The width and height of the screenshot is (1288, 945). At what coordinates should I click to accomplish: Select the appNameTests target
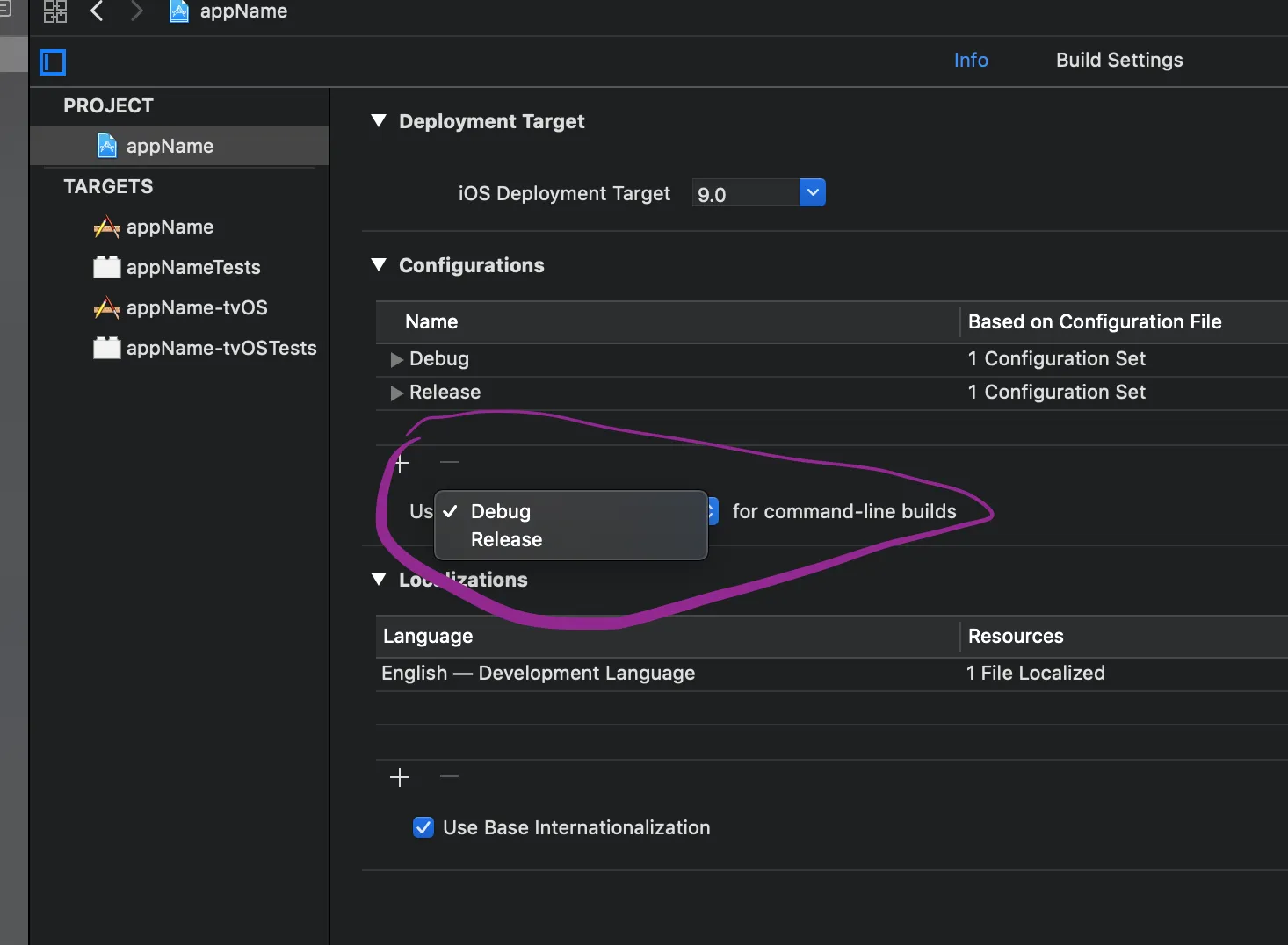[x=192, y=268]
